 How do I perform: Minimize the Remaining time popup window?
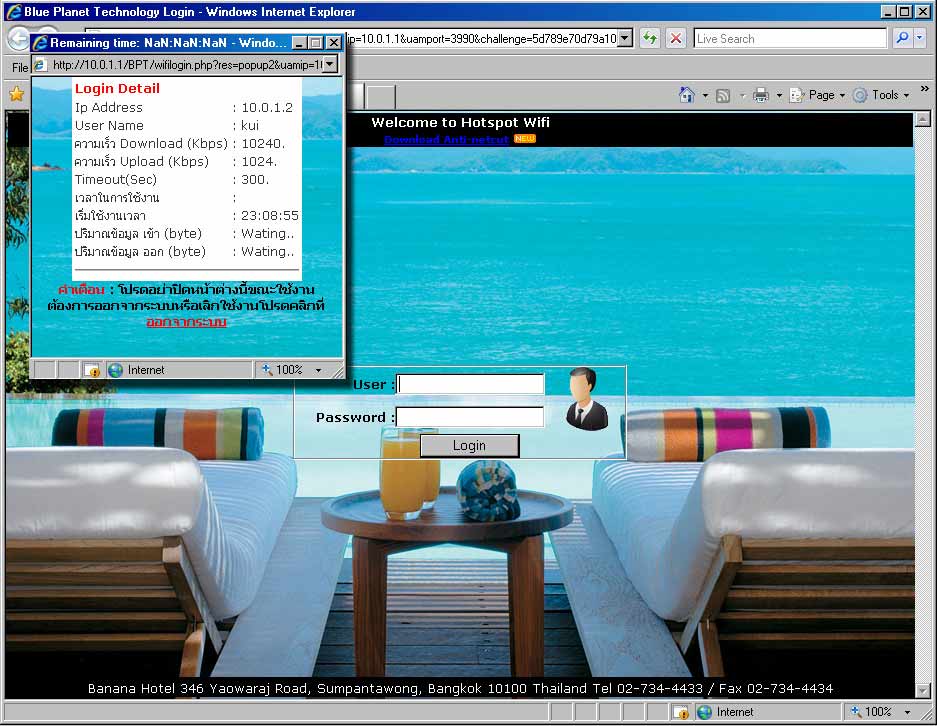pos(300,42)
